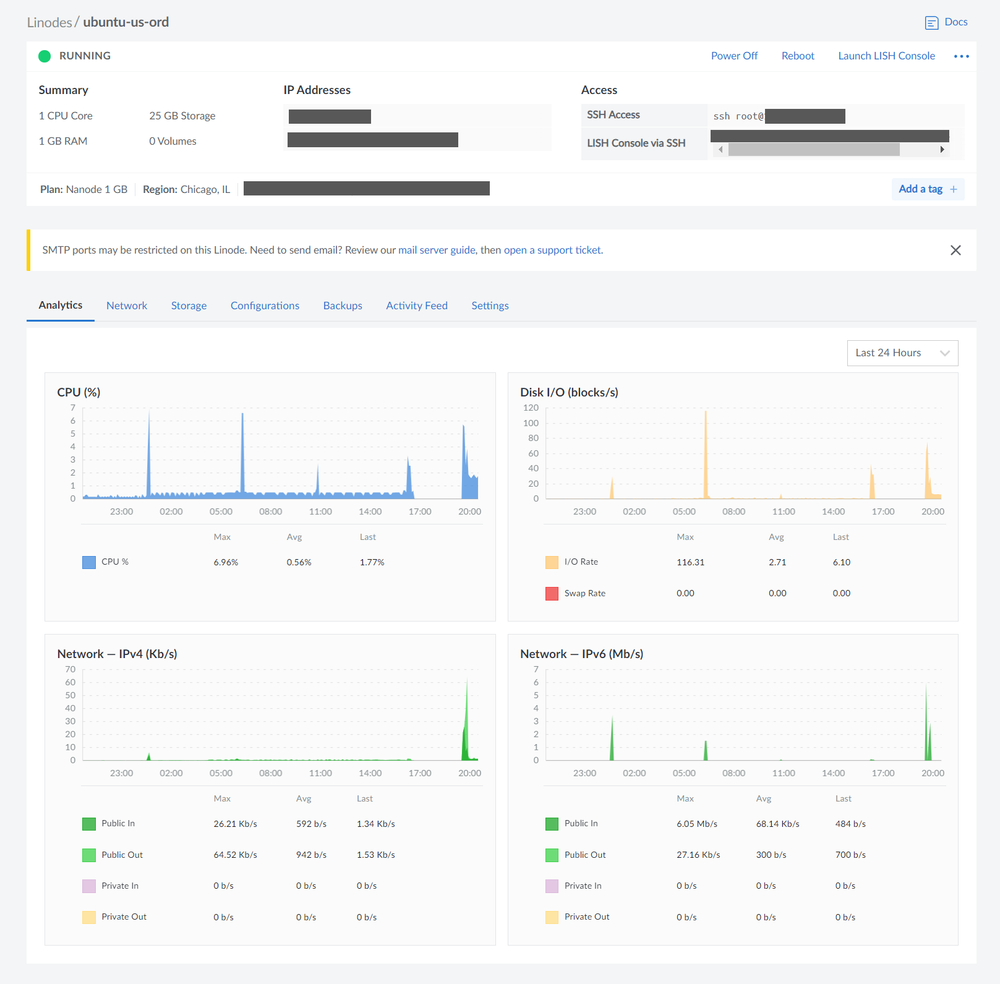This screenshot has height=984, width=1000.
Task: Open the mail server guide link
Action: [x=435, y=250]
